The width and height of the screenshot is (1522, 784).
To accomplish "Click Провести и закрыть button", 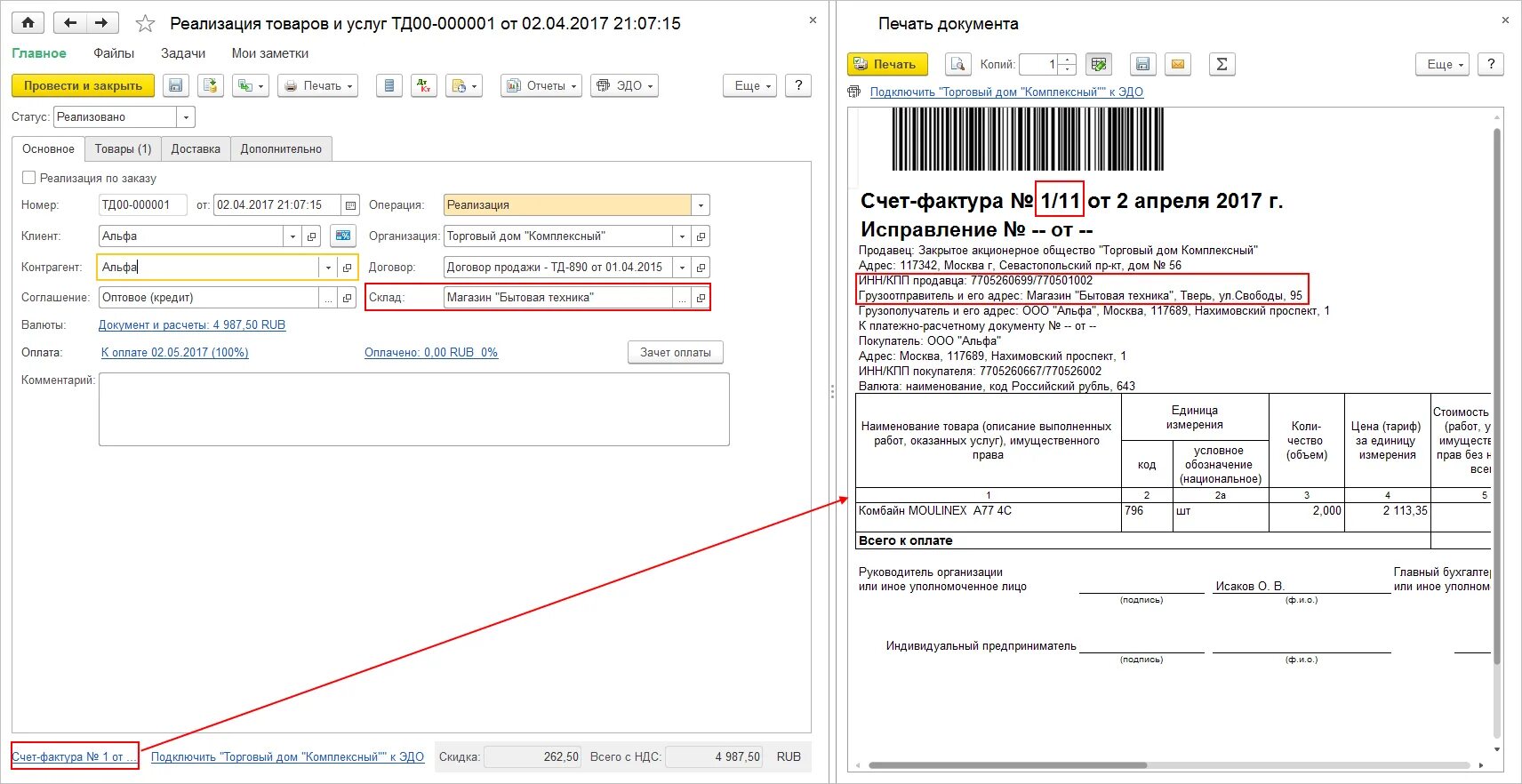I will (83, 85).
